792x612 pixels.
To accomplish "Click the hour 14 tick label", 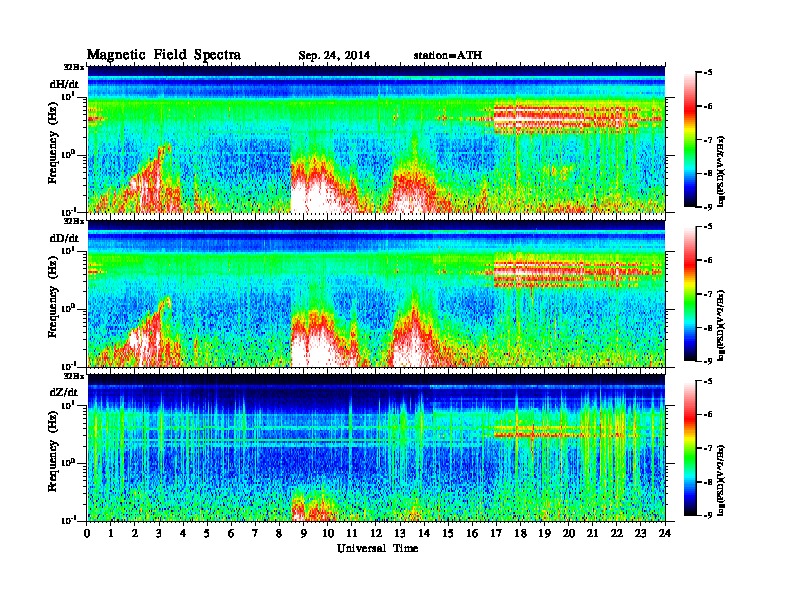I will click(x=424, y=533).
